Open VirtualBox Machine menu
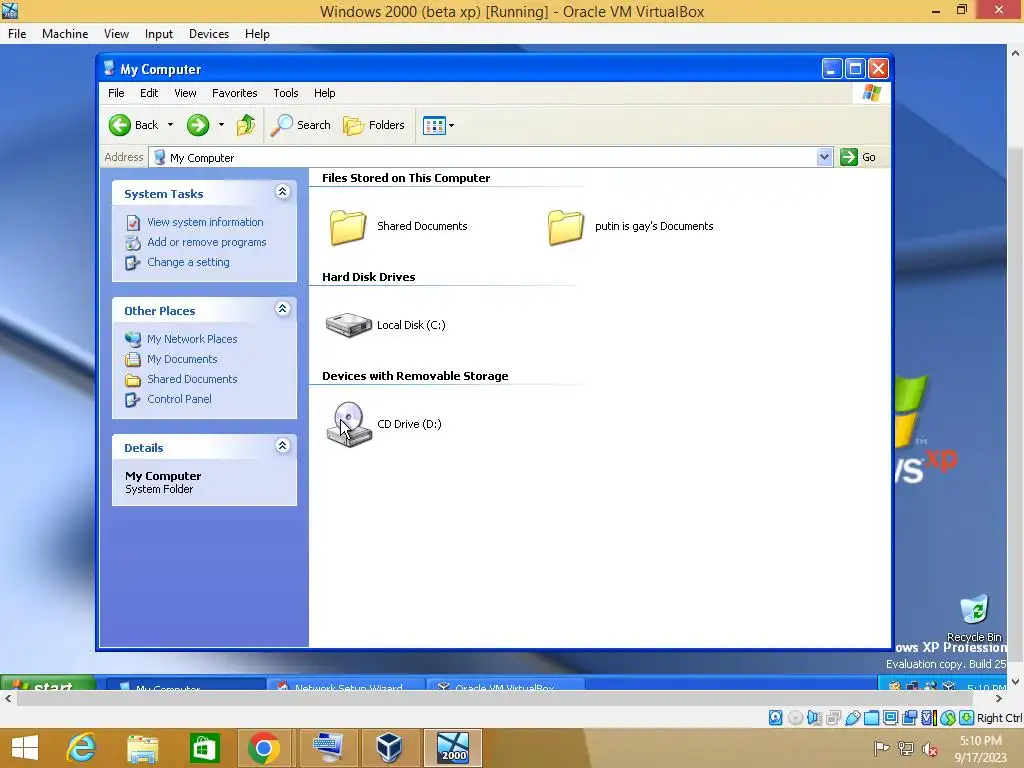Screen dimensions: 1024x768 (65, 34)
